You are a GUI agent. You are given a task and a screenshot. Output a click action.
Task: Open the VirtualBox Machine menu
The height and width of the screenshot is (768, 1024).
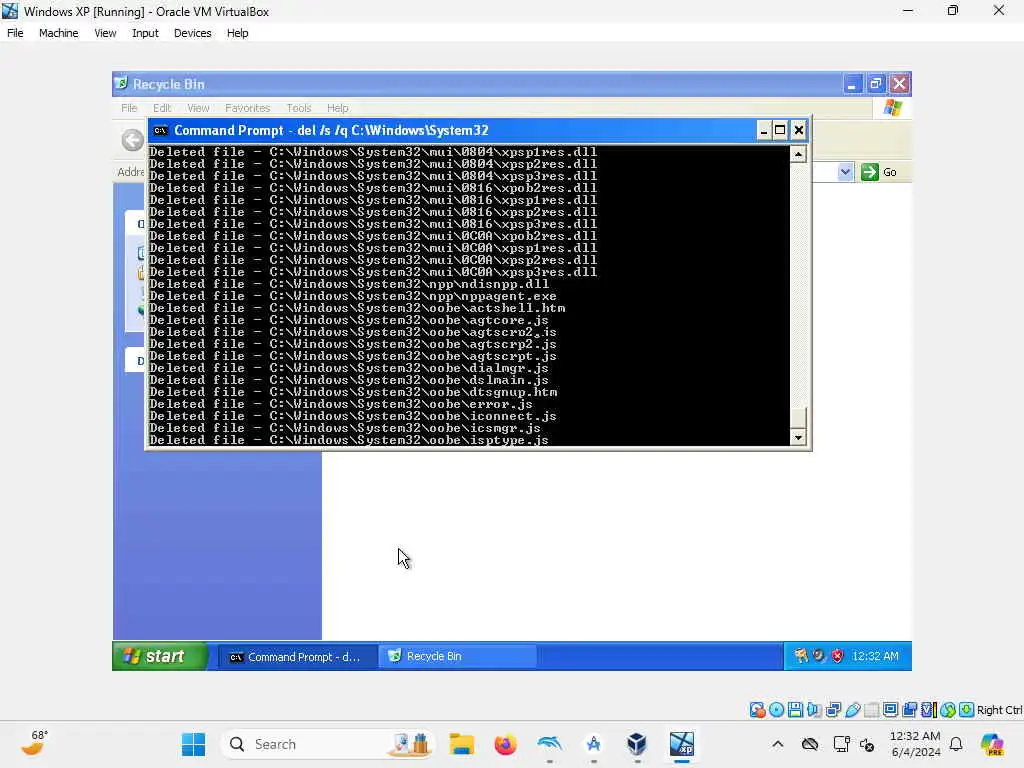click(x=58, y=33)
